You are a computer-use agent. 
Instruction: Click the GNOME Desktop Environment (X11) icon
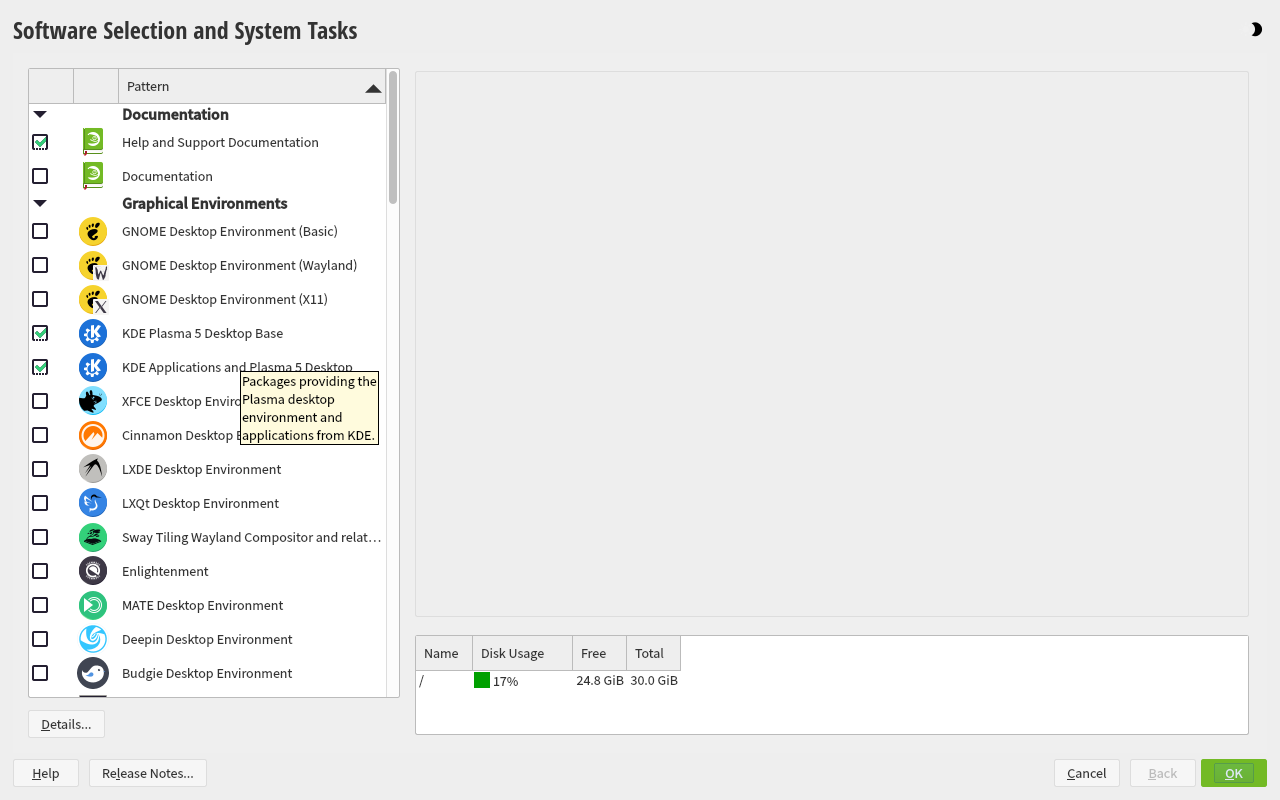93,299
